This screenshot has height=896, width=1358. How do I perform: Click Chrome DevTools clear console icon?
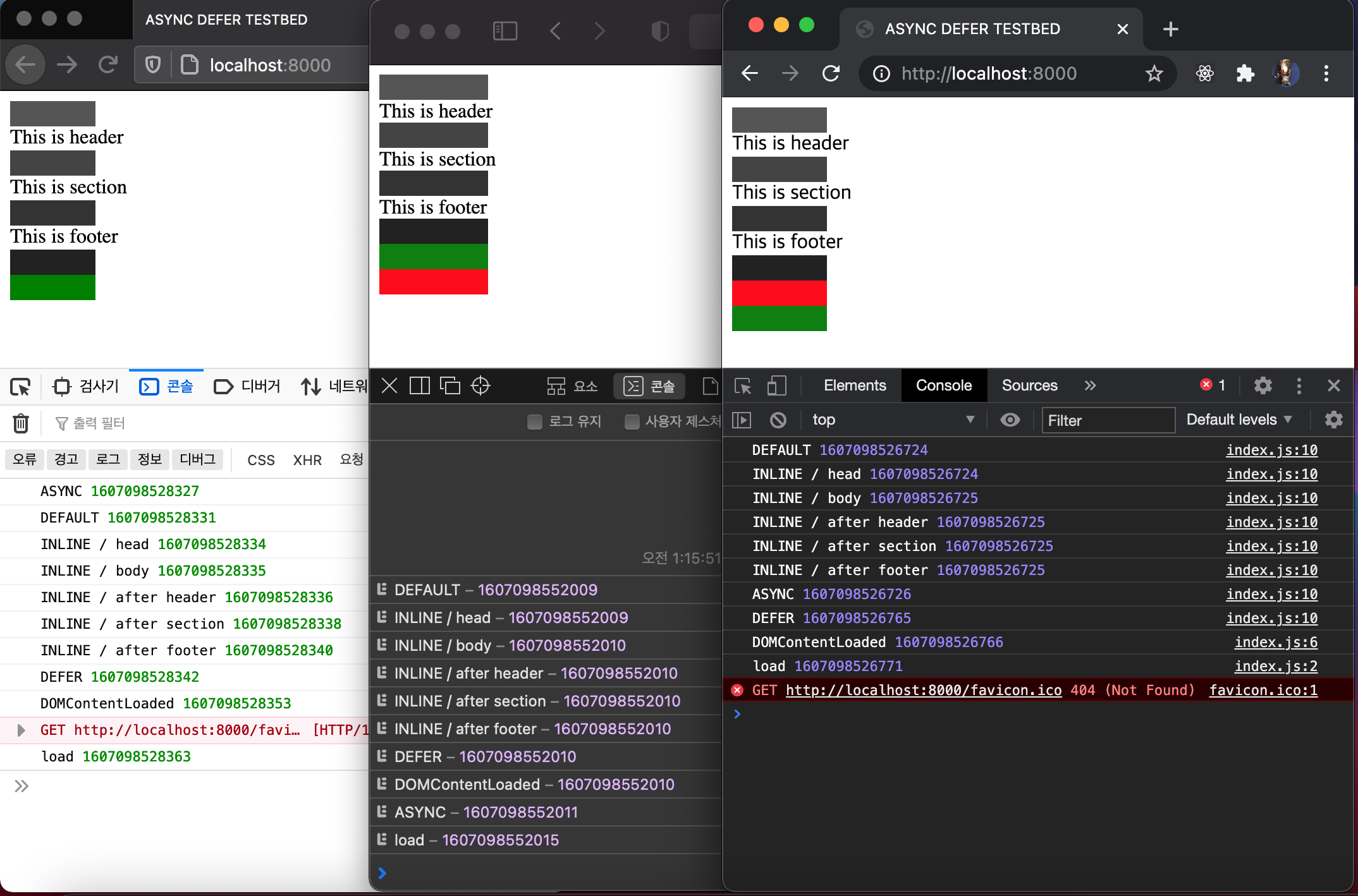click(778, 420)
